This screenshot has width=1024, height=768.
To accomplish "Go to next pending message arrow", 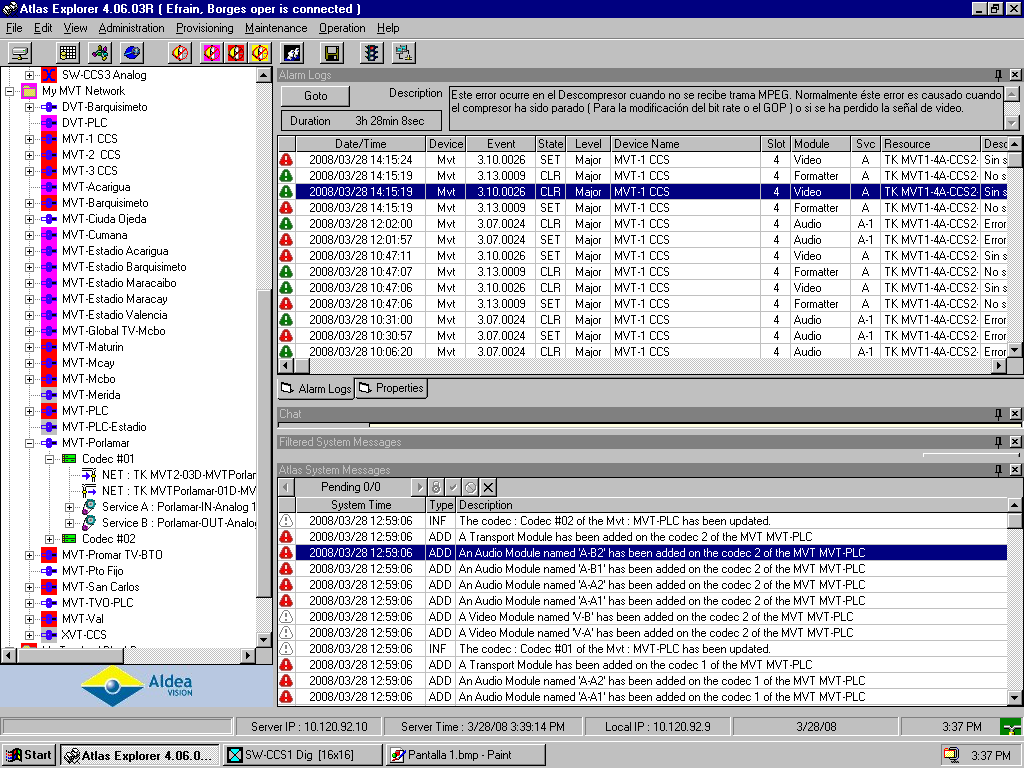I will pyautogui.click(x=419, y=487).
